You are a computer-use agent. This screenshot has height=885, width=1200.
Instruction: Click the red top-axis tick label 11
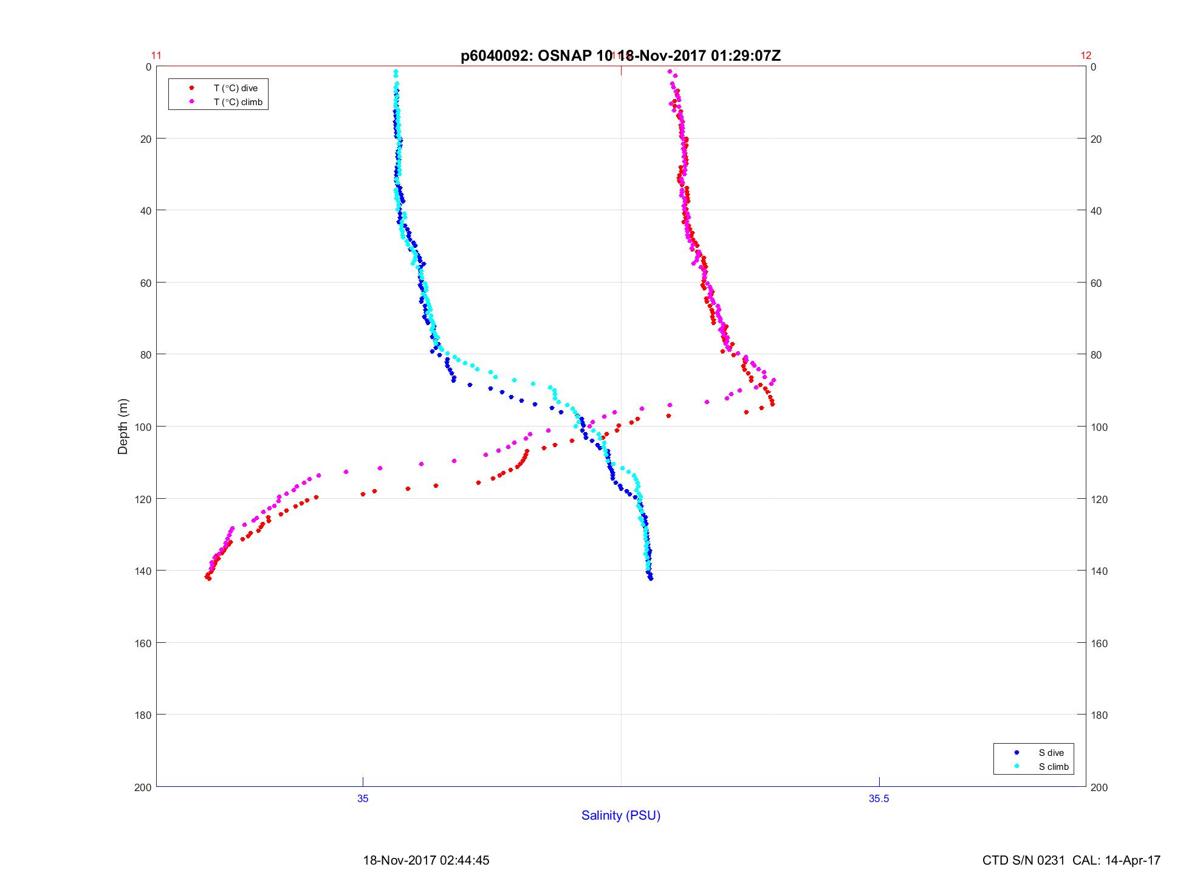click(156, 56)
